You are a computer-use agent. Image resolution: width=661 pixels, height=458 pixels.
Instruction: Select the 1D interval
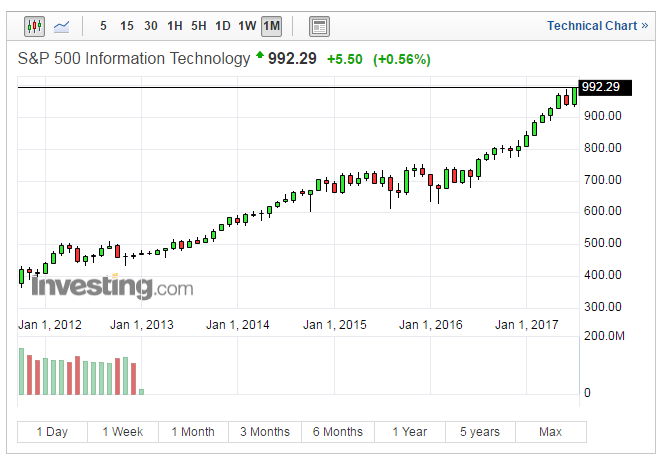click(222, 26)
